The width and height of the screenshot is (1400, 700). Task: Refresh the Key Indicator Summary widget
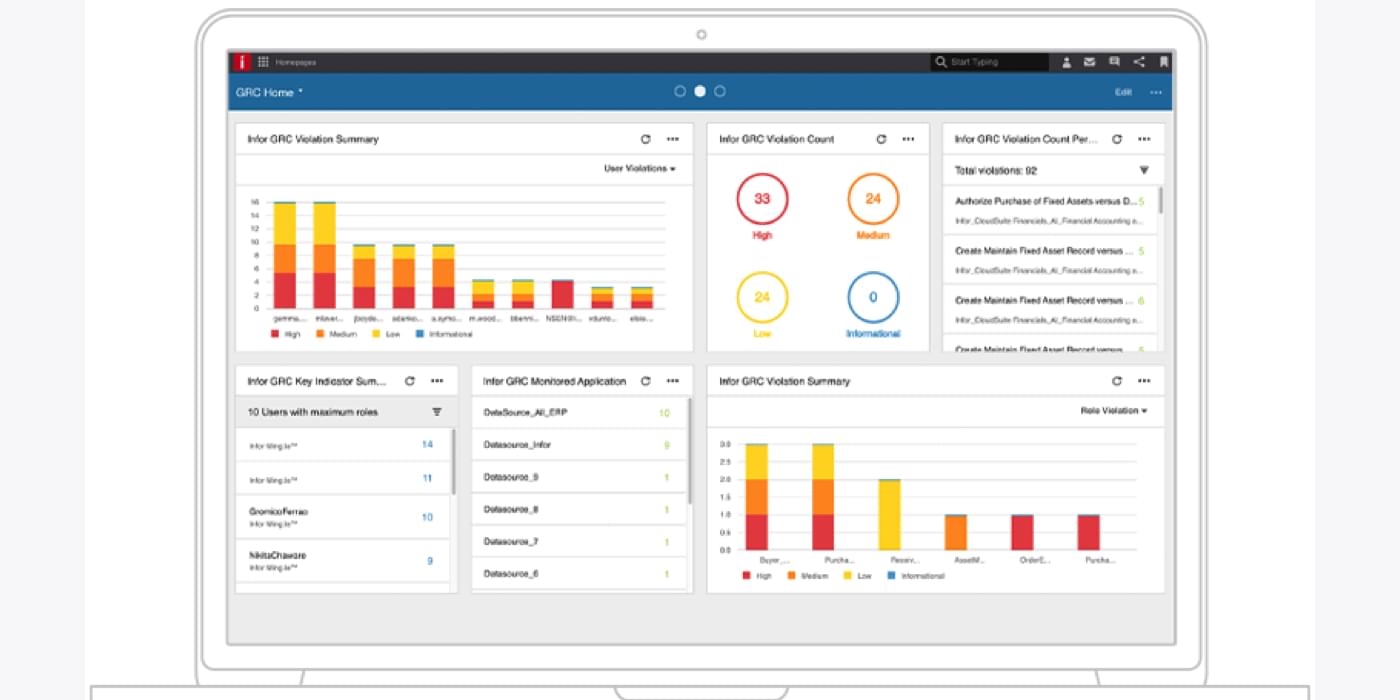click(x=409, y=381)
